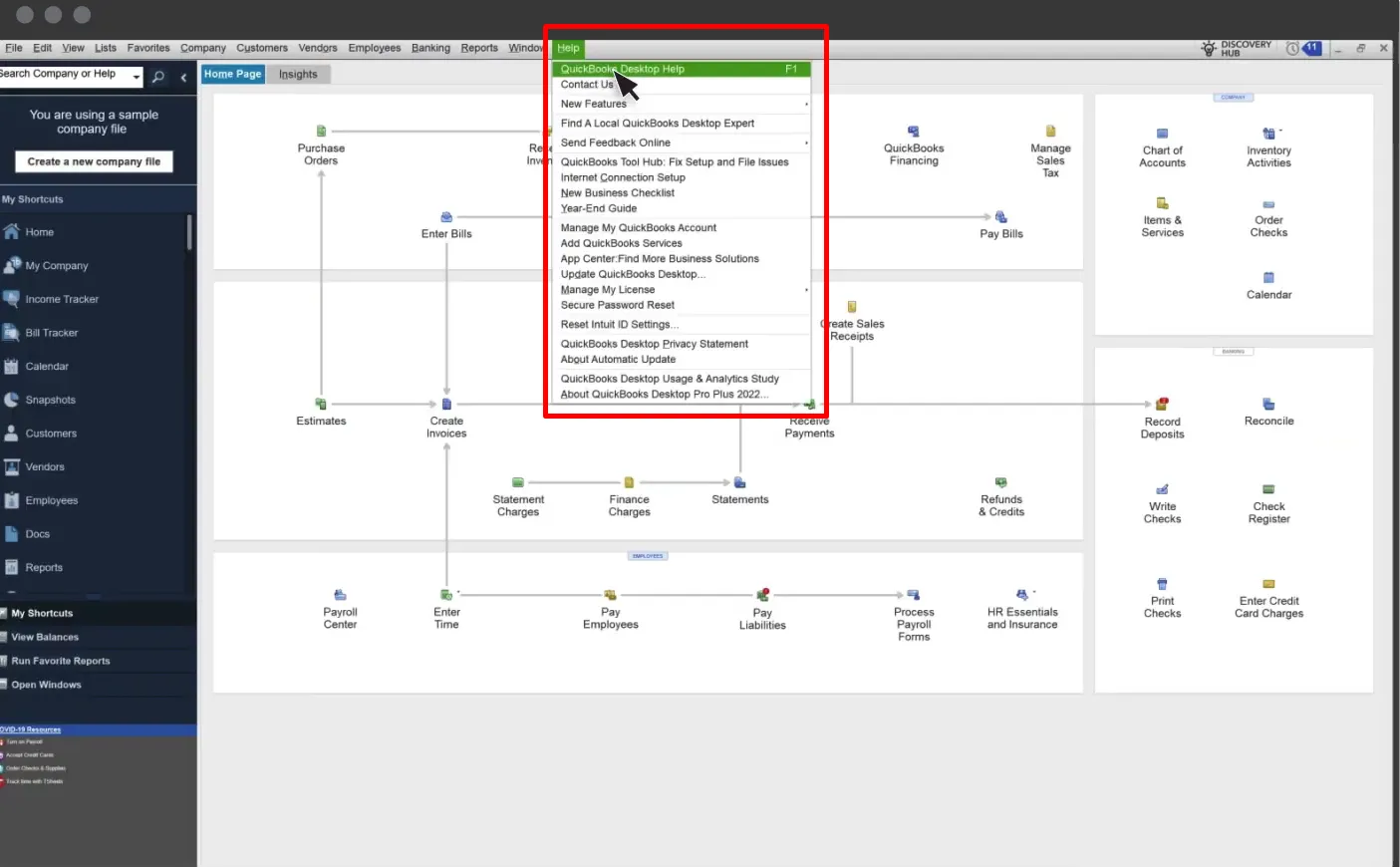Click Run Favorite Reports

pyautogui.click(x=61, y=661)
